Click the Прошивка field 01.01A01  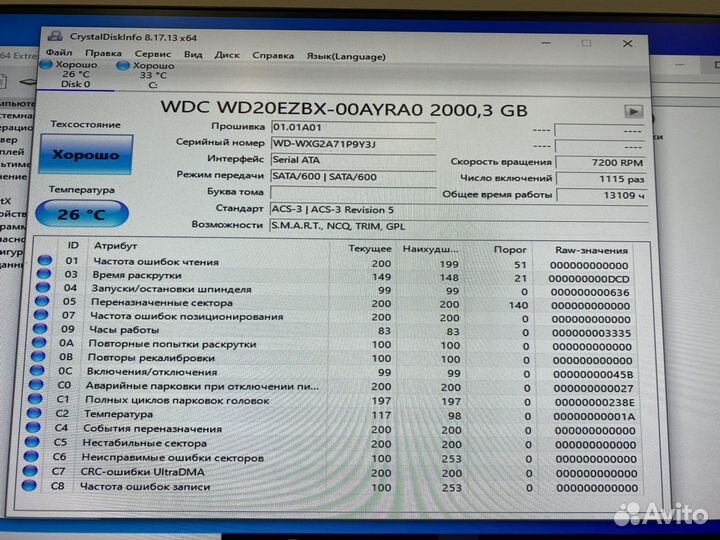(x=353, y=128)
